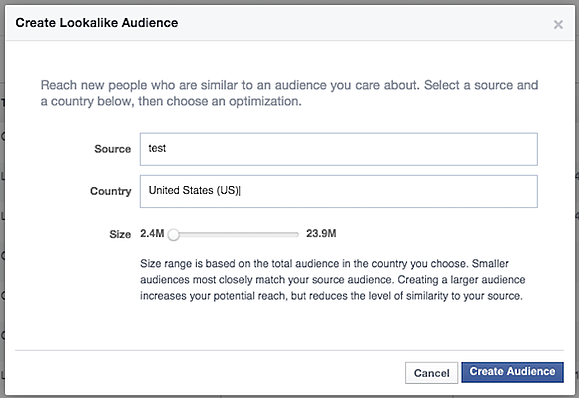579x398 pixels.
Task: Click the Source input field containing test
Action: [339, 149]
